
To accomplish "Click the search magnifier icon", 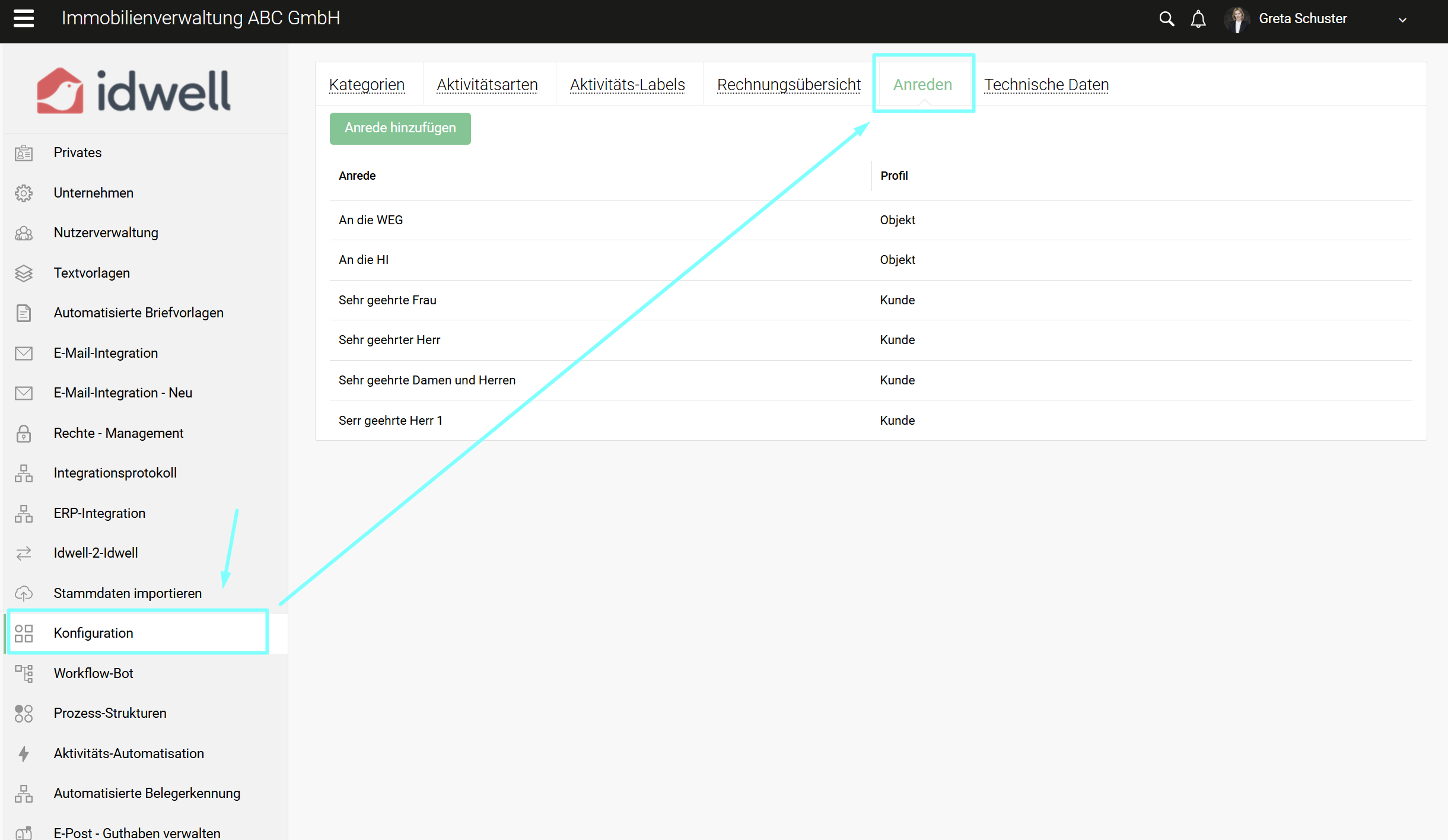I will pos(1166,19).
